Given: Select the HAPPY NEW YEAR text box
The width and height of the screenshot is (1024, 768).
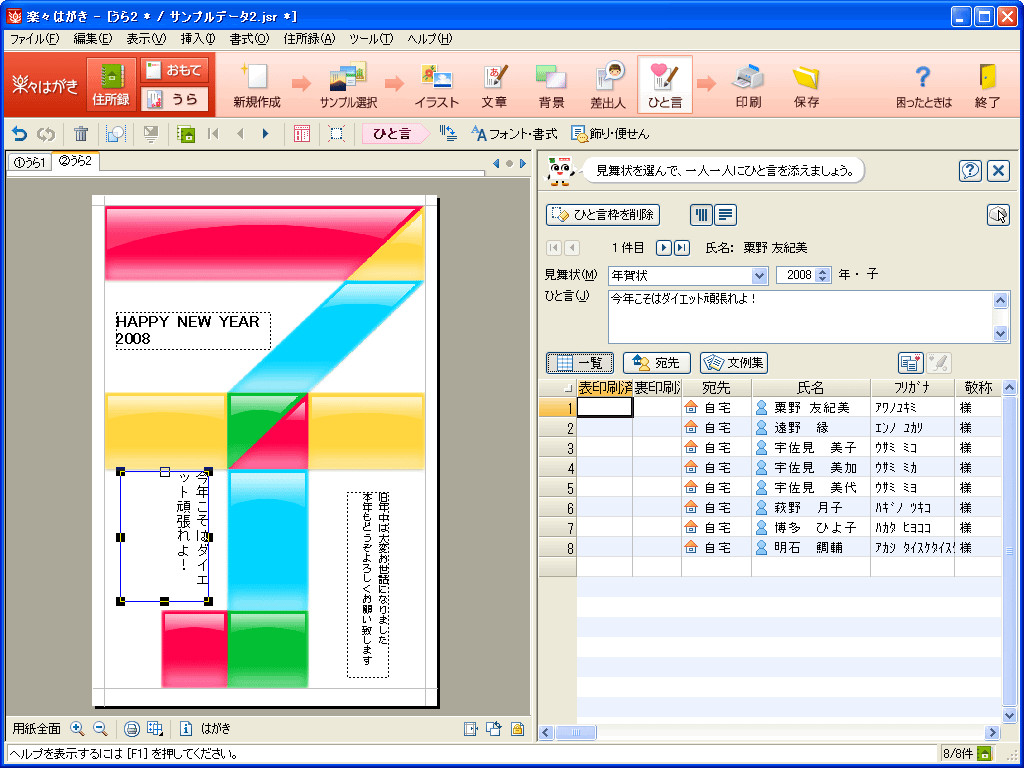Looking at the screenshot, I should pos(193,330).
